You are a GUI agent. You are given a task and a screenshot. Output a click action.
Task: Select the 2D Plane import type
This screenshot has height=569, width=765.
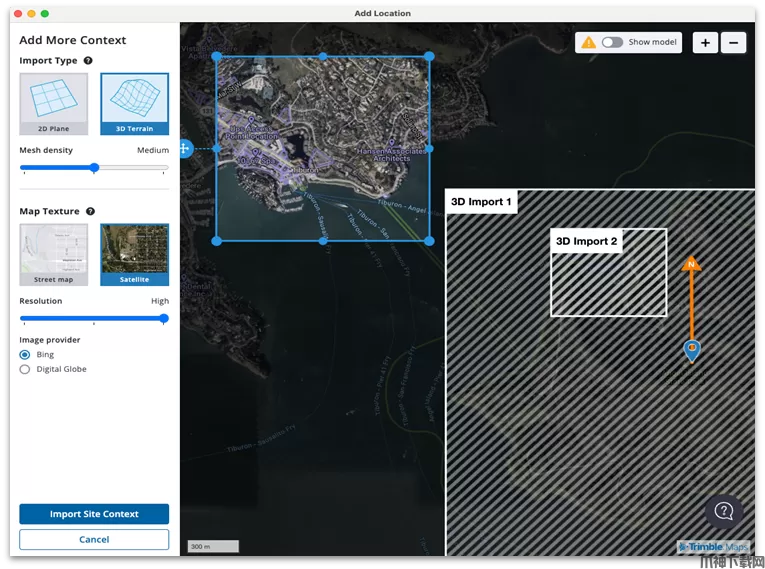53,103
